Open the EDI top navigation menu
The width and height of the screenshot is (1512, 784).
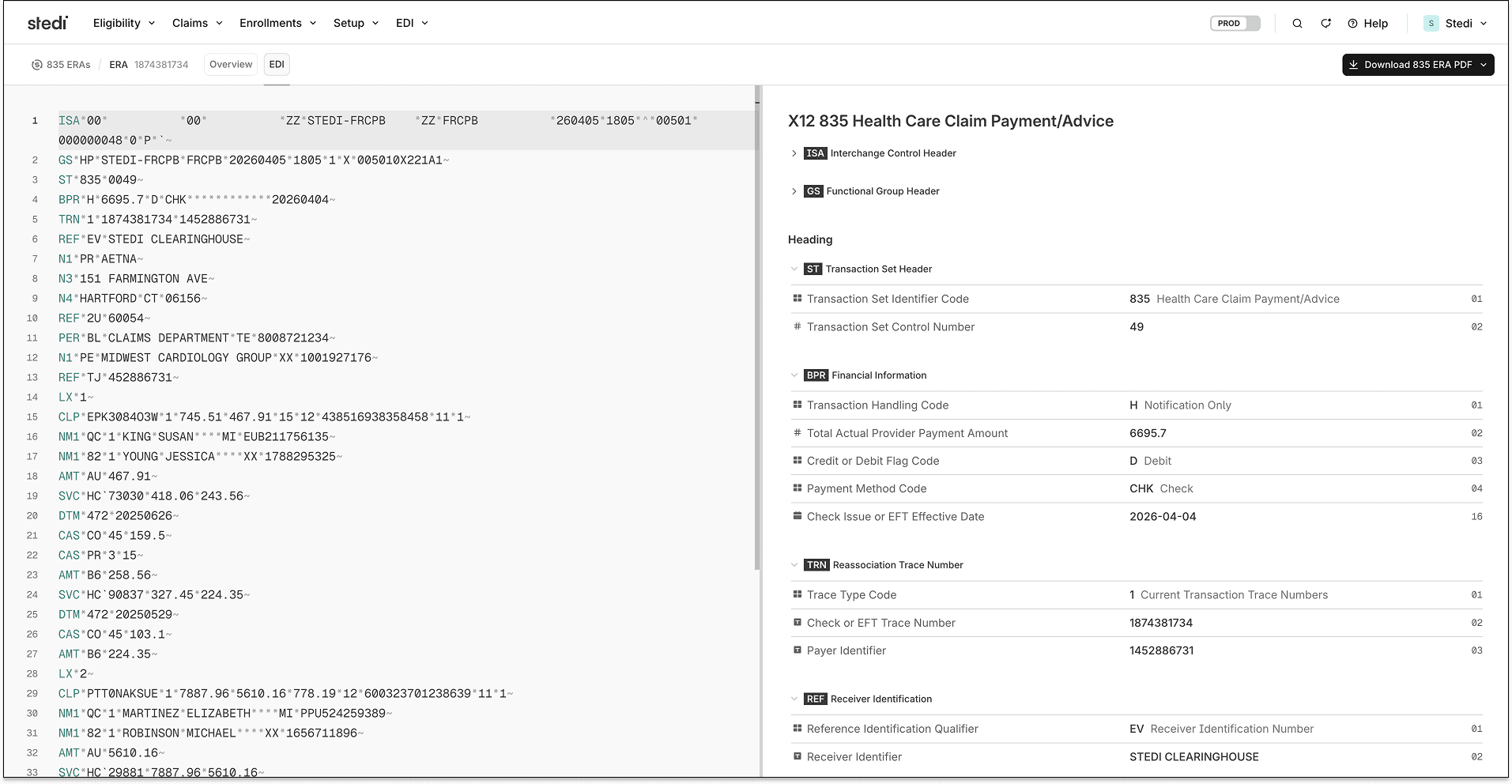click(x=412, y=23)
